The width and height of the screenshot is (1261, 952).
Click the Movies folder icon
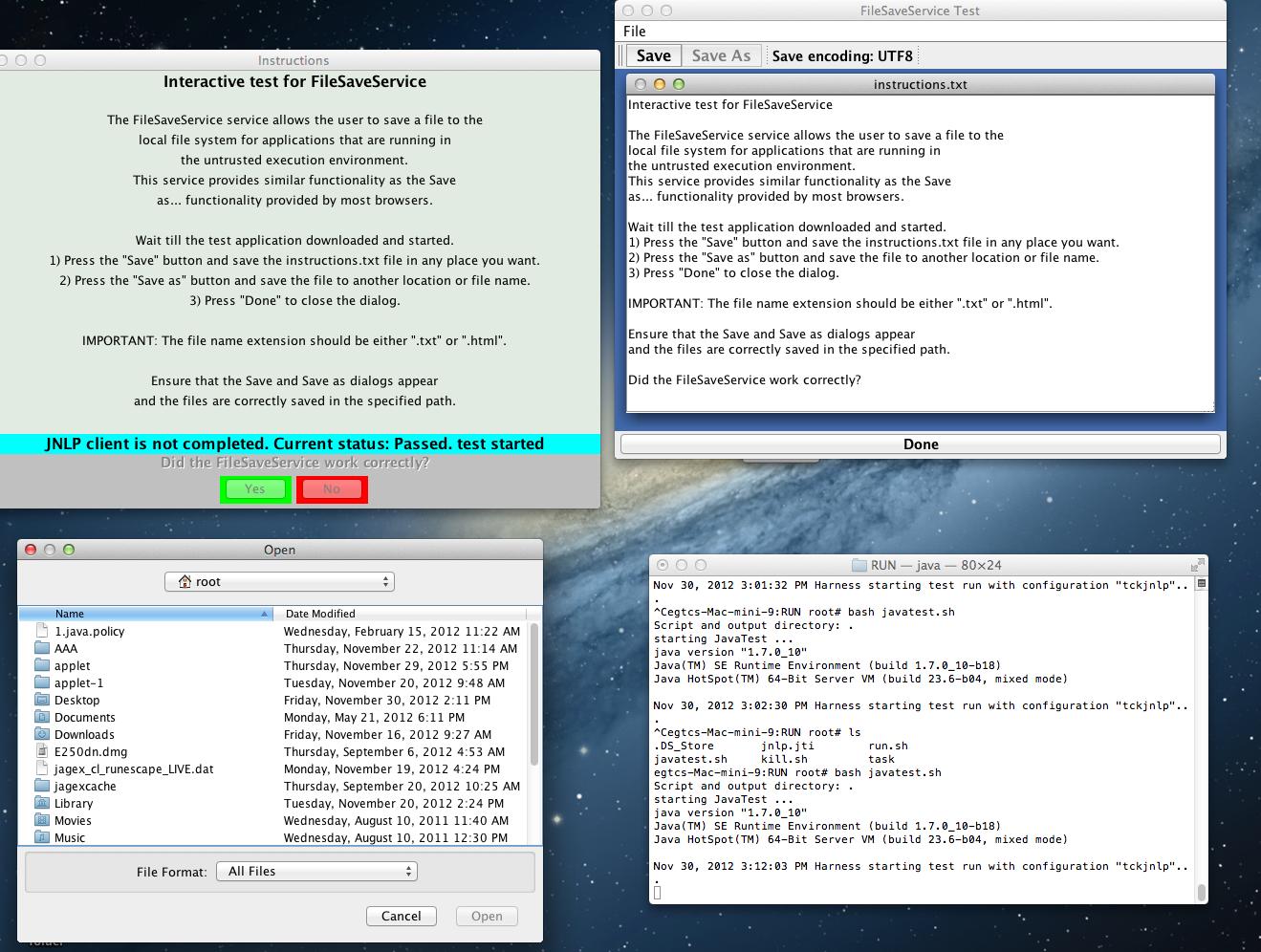(41, 820)
